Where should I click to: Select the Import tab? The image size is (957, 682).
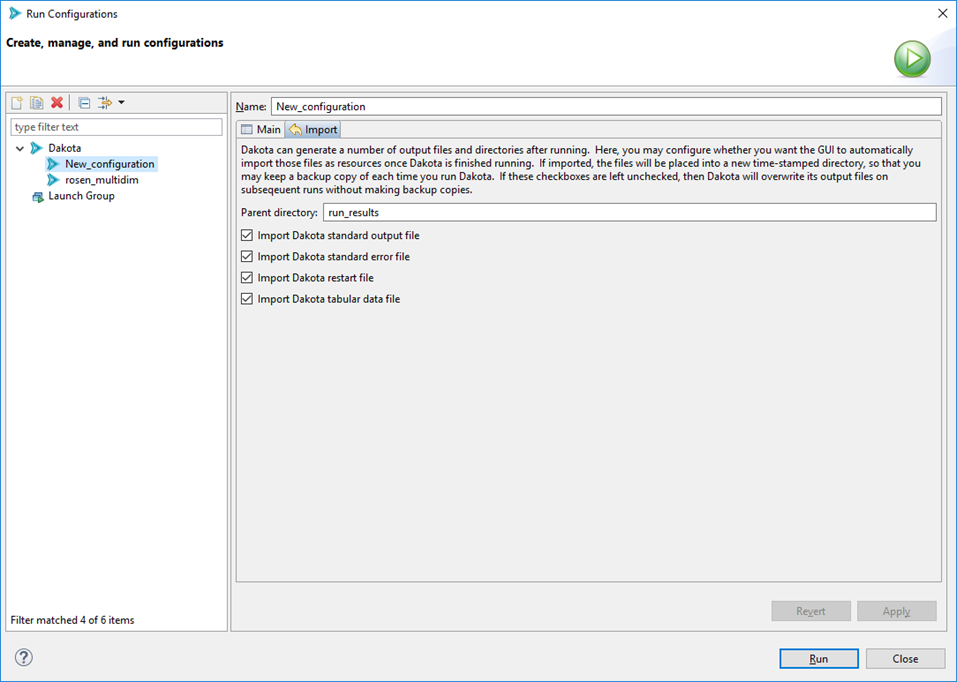tap(313, 130)
